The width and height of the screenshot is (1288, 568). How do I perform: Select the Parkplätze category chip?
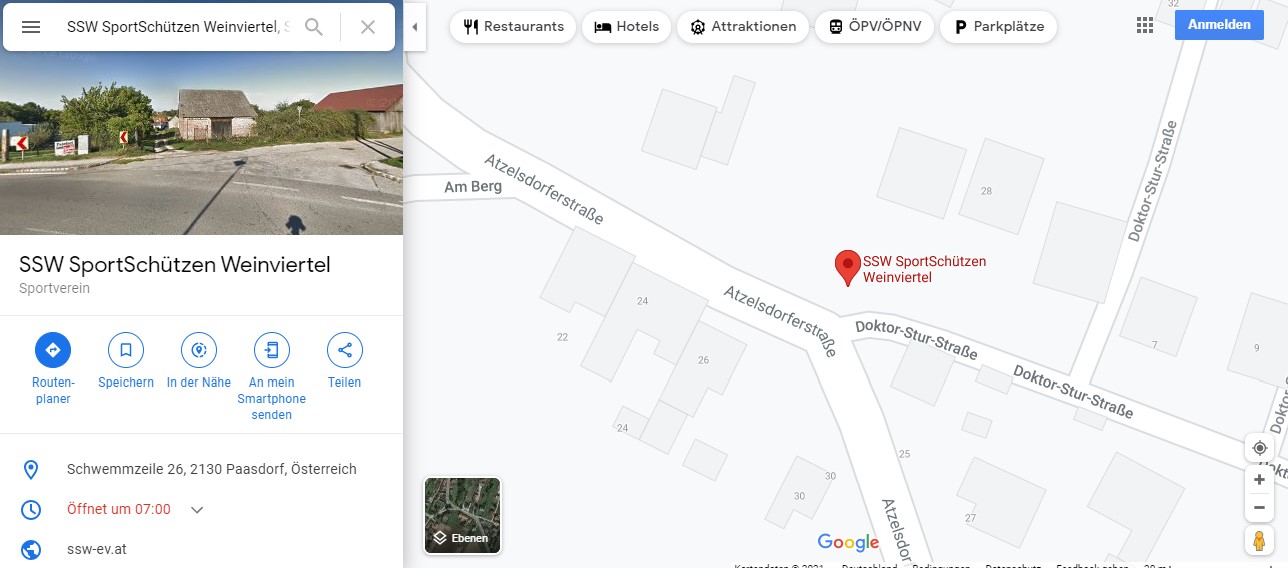[998, 27]
